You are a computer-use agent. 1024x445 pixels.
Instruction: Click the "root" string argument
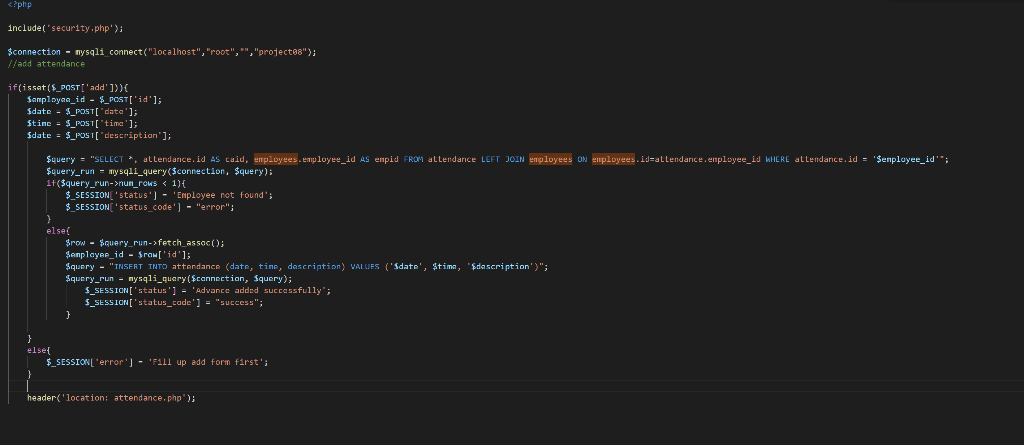click(220, 52)
